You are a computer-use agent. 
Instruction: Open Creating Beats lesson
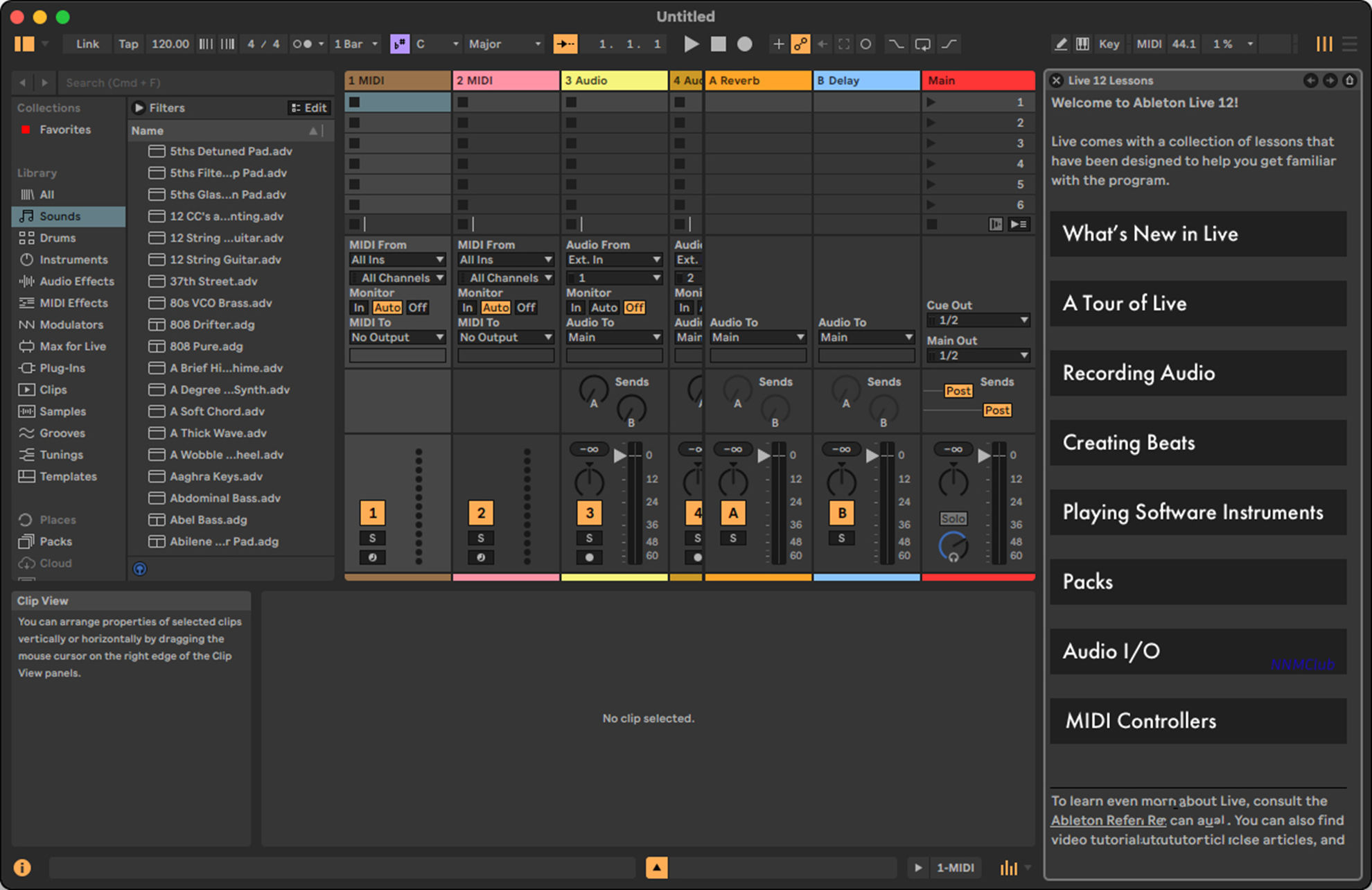[1198, 442]
